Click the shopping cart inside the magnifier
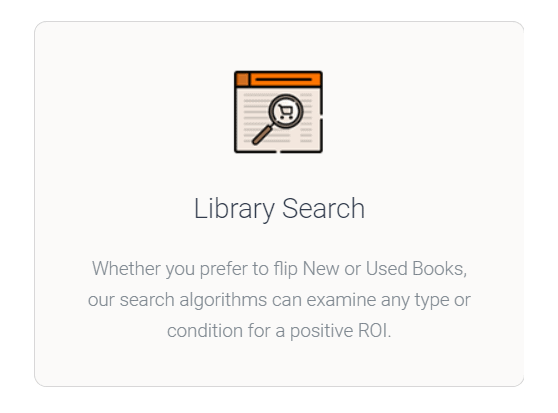Screen dimensions: 558x413 pos(286,112)
